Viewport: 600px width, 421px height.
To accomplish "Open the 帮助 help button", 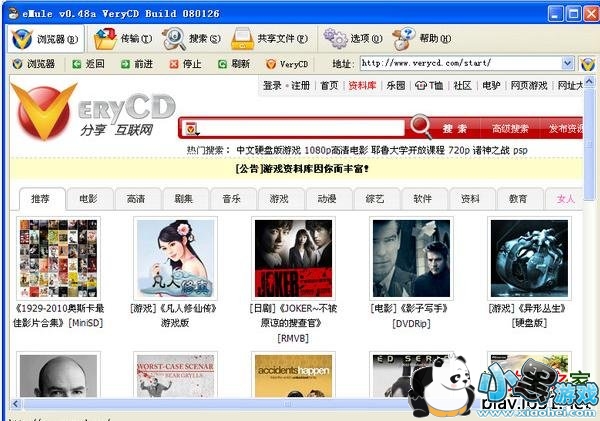I will (x=422, y=38).
